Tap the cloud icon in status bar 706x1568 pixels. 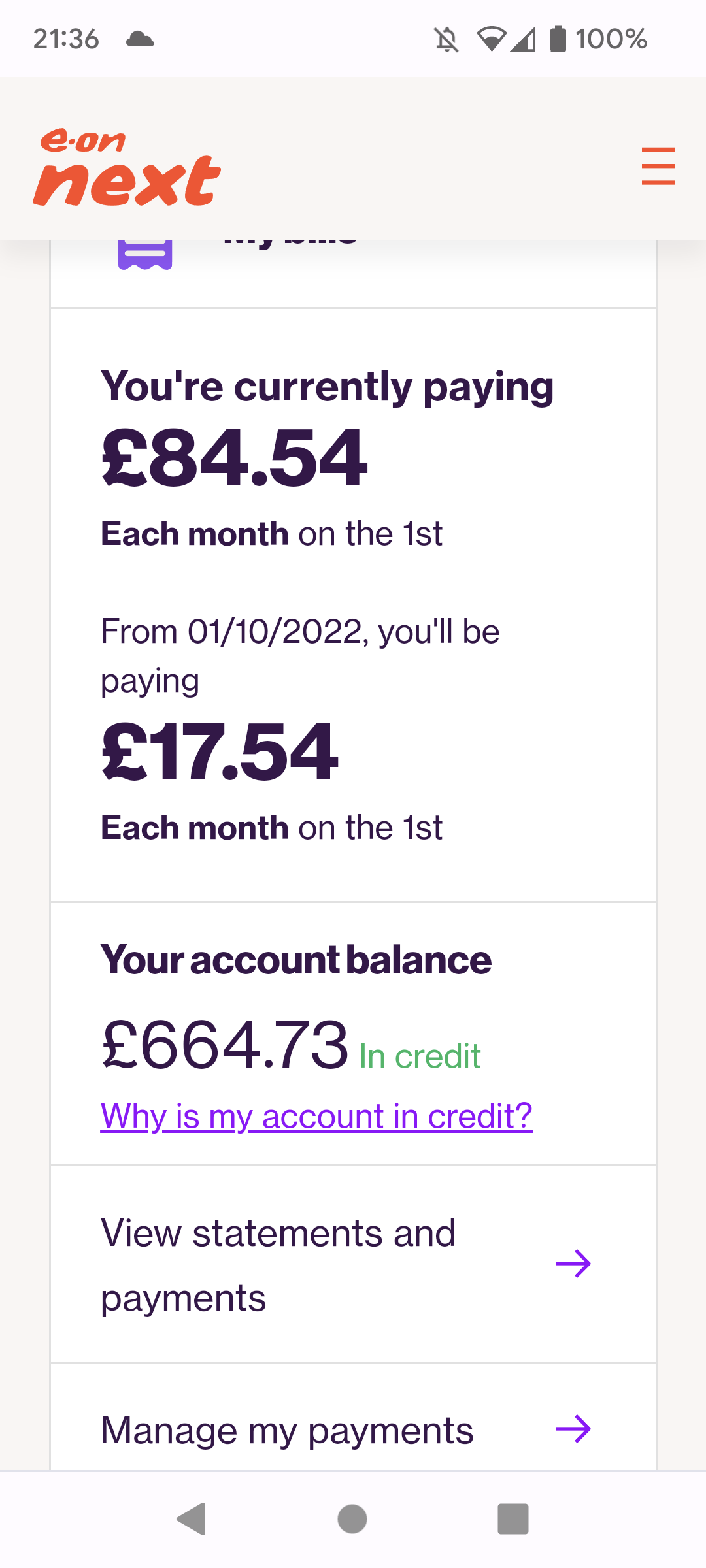(140, 39)
